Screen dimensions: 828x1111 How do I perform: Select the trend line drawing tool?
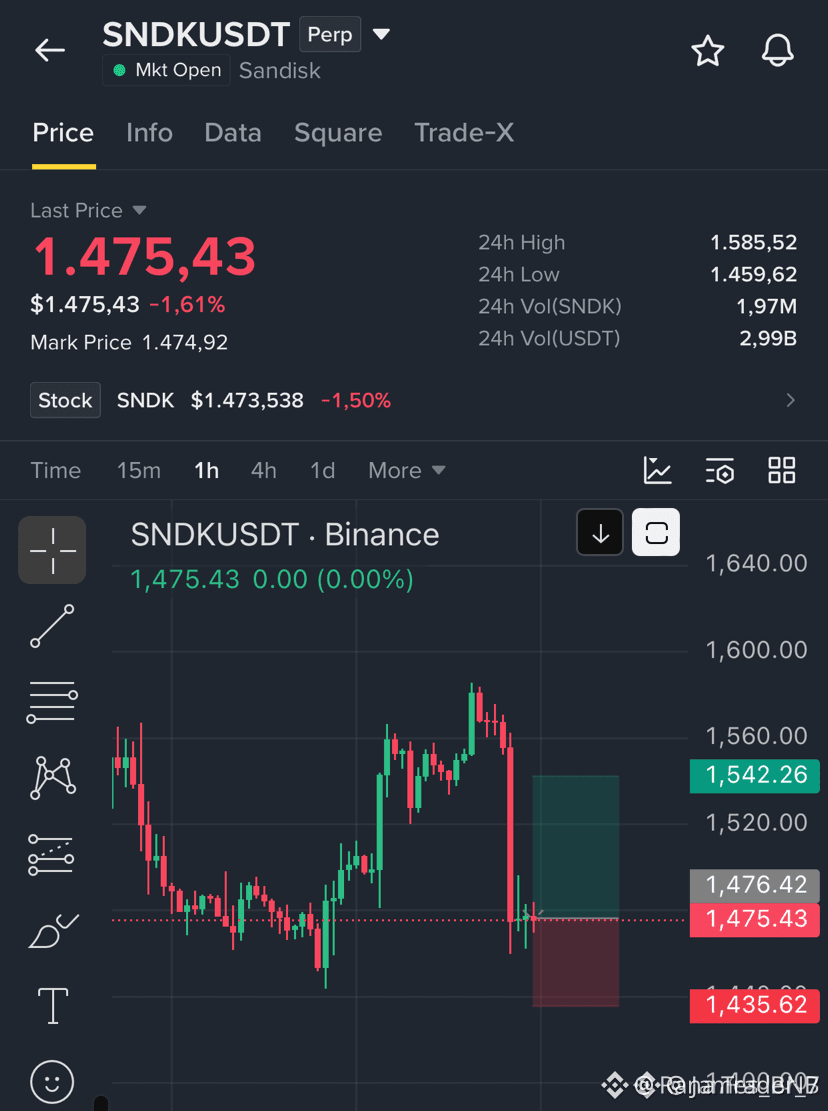pyautogui.click(x=52, y=626)
